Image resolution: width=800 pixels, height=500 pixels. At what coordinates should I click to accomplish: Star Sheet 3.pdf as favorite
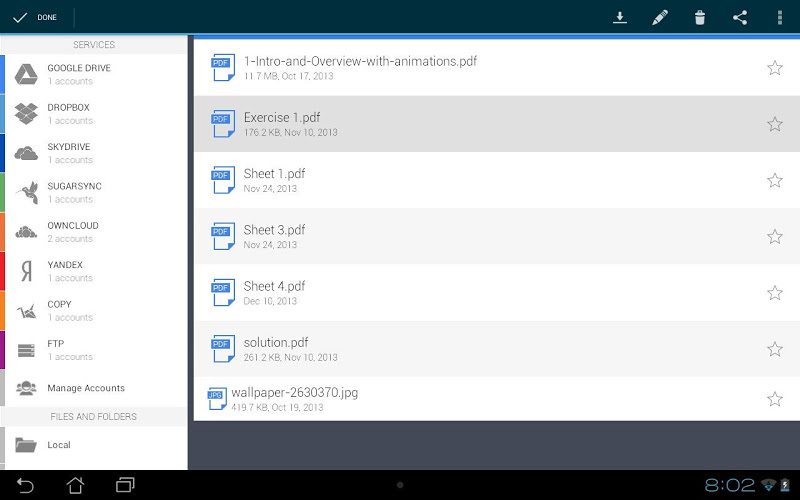point(774,236)
